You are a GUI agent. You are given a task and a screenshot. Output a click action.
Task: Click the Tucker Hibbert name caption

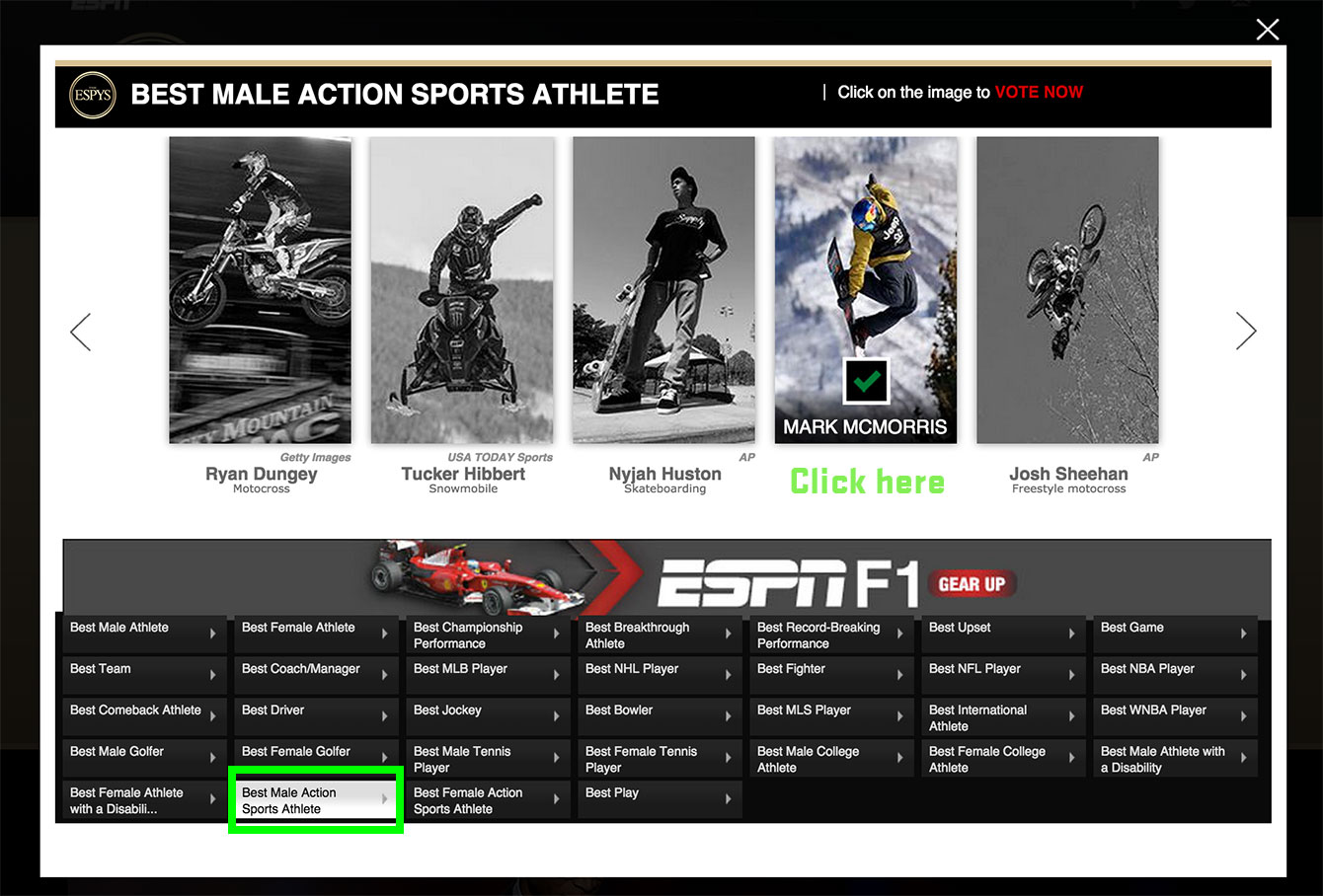463,475
